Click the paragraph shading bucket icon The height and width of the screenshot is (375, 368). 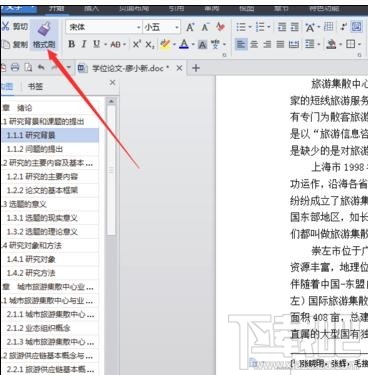[x=331, y=44]
